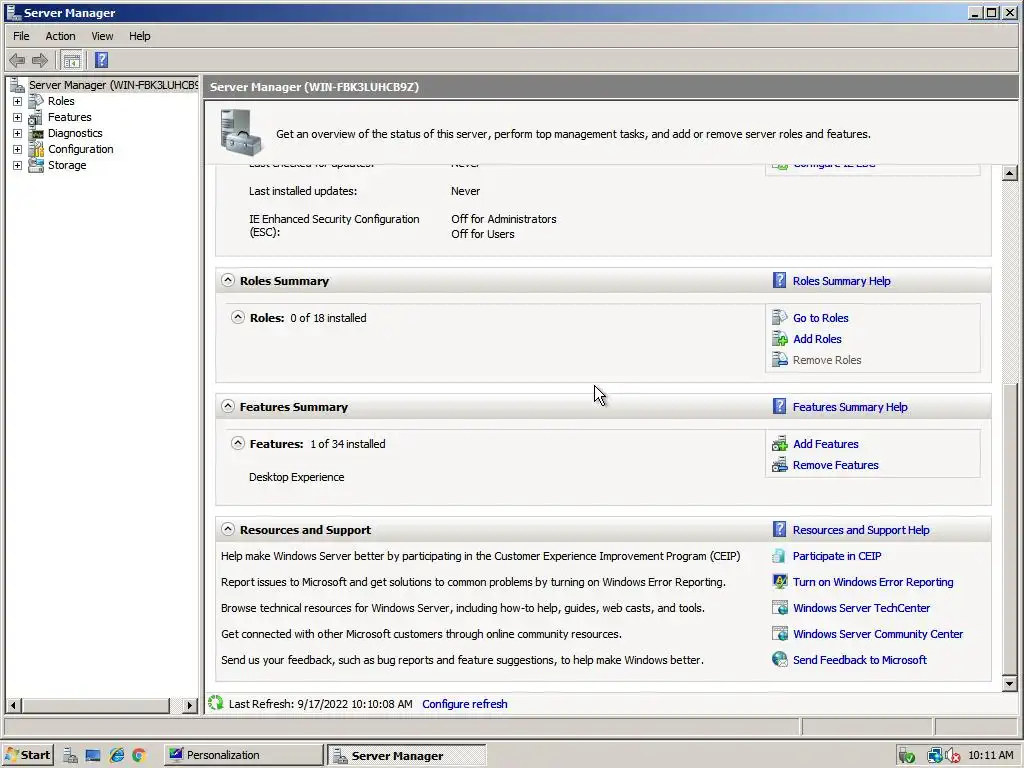Open Features Summary Help link

click(850, 407)
